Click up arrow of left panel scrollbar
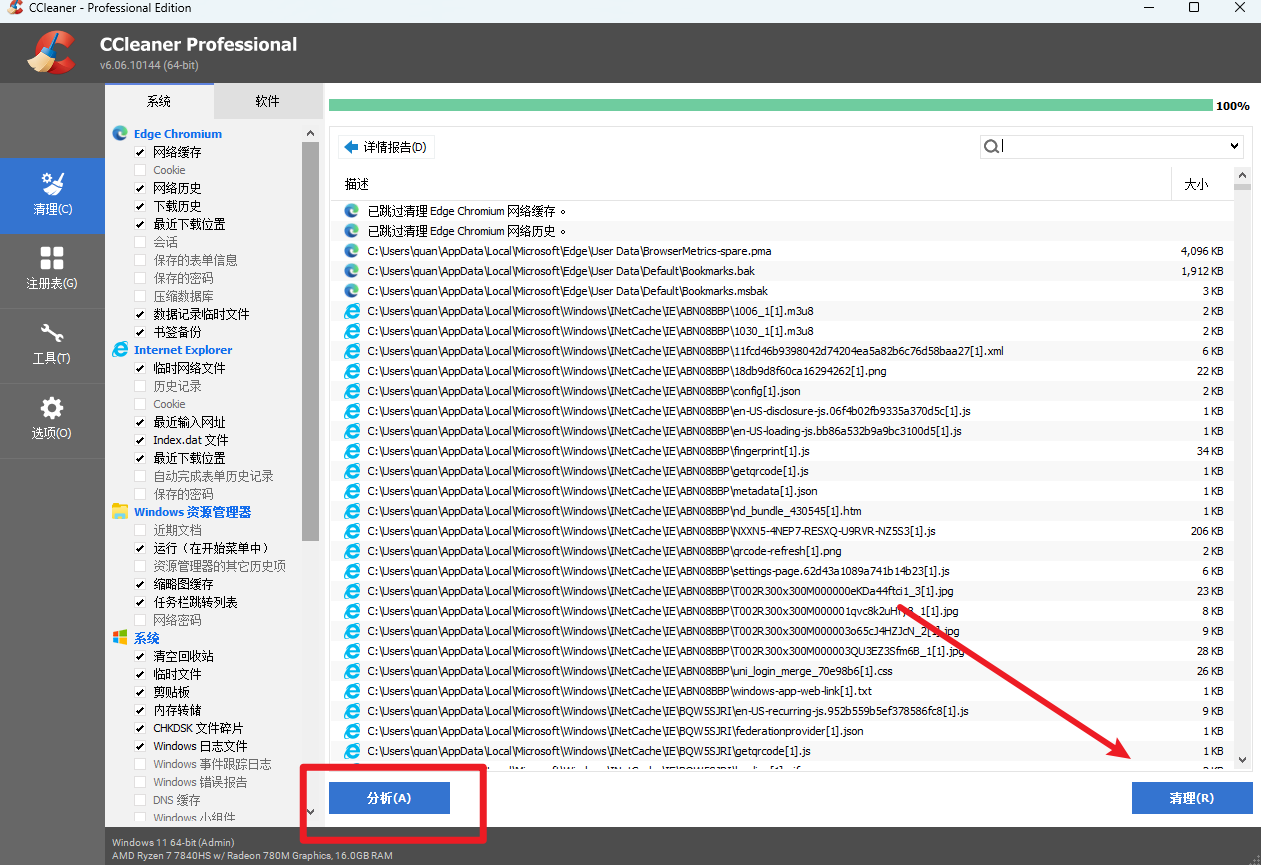 (x=310, y=133)
